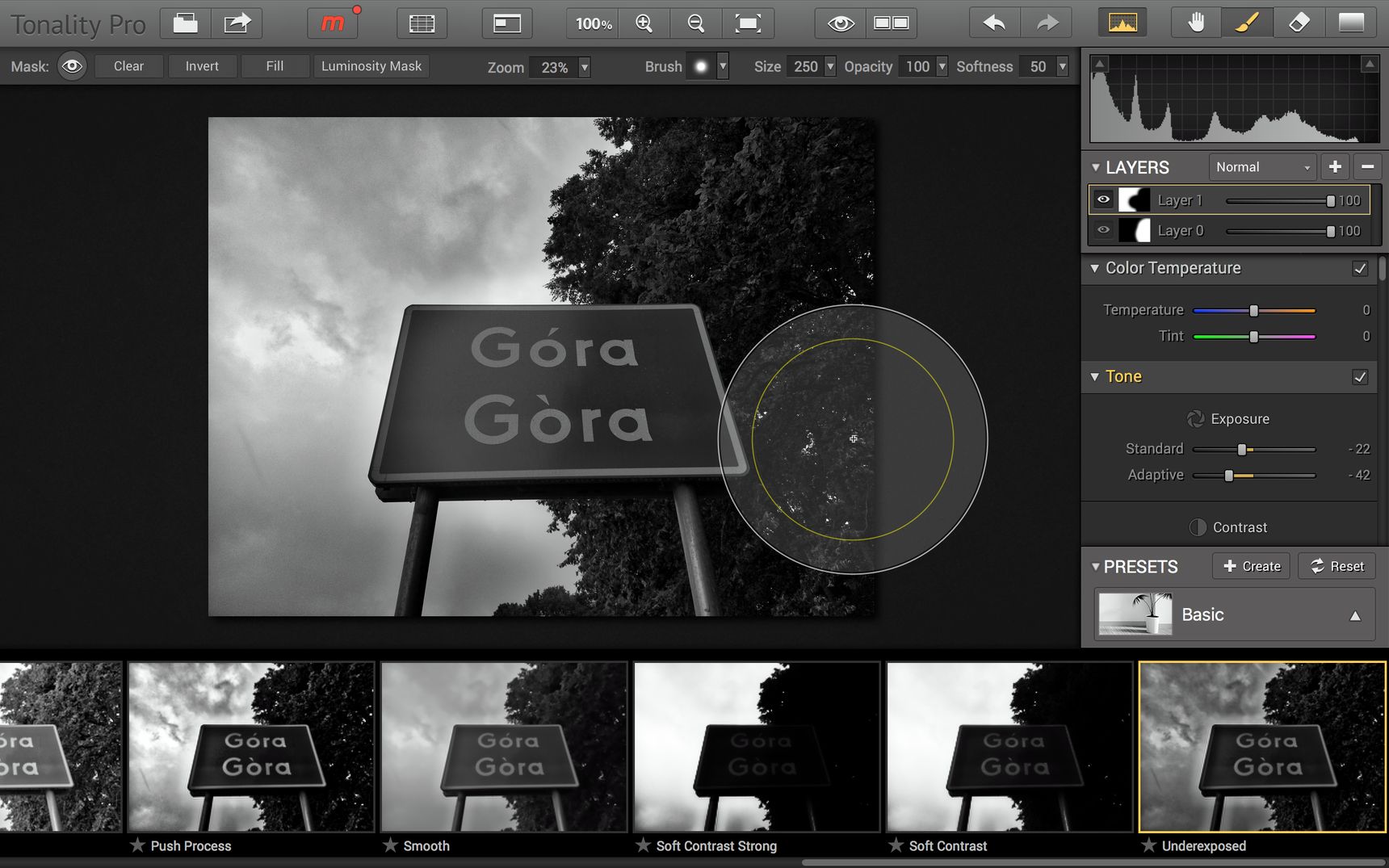Click the Adaptive exposure slider
Image resolution: width=1389 pixels, height=868 pixels.
pyautogui.click(x=1254, y=476)
